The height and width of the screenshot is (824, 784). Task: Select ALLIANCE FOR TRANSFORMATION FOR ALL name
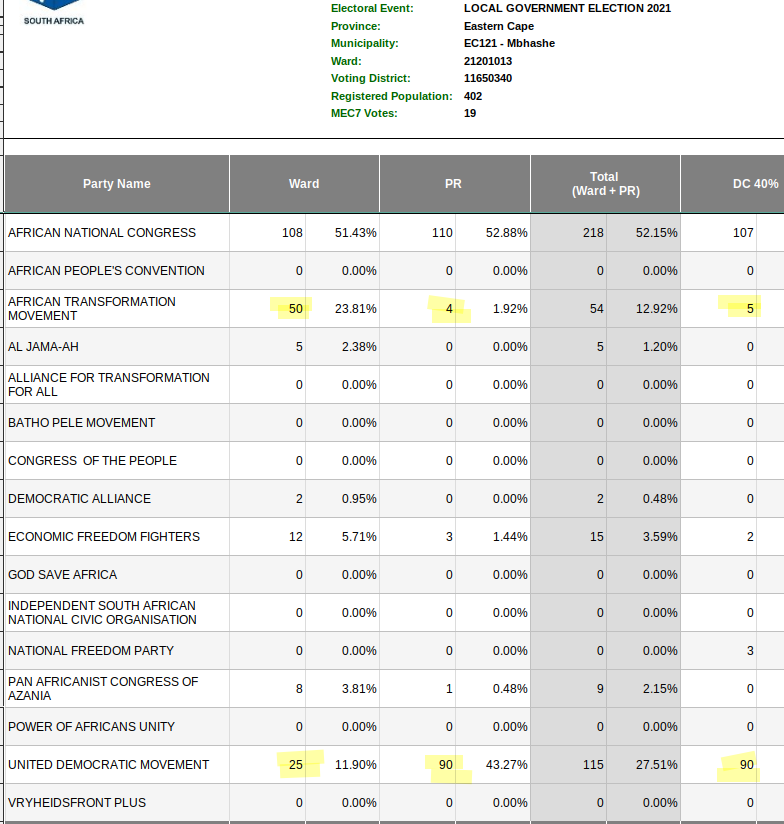pyautogui.click(x=109, y=385)
